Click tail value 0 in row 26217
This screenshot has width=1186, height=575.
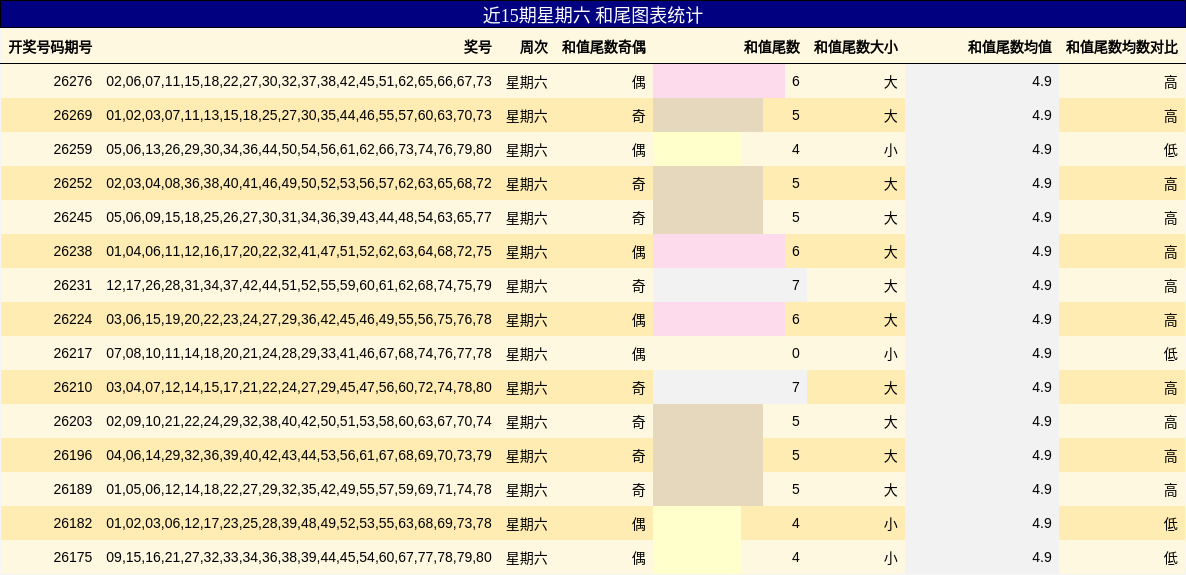[796, 353]
